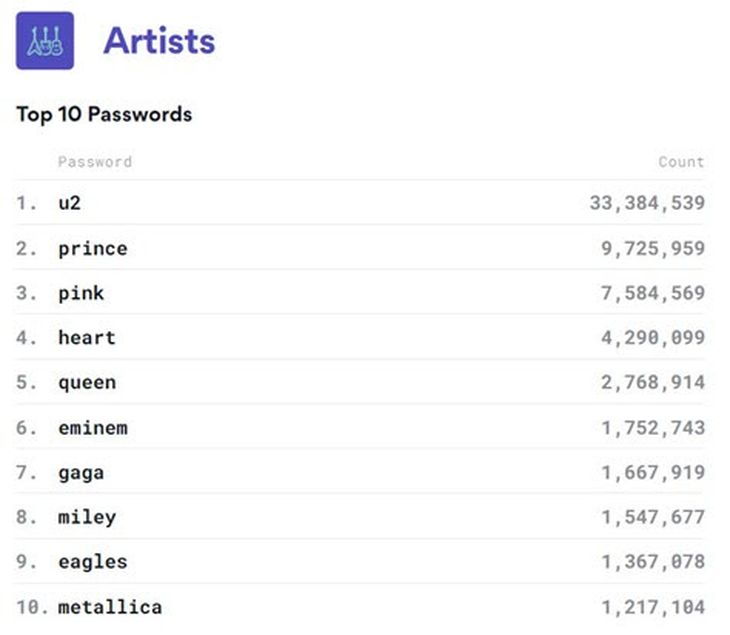Click the 1,217,104 count for metallica
The image size is (730, 635).
653,607
